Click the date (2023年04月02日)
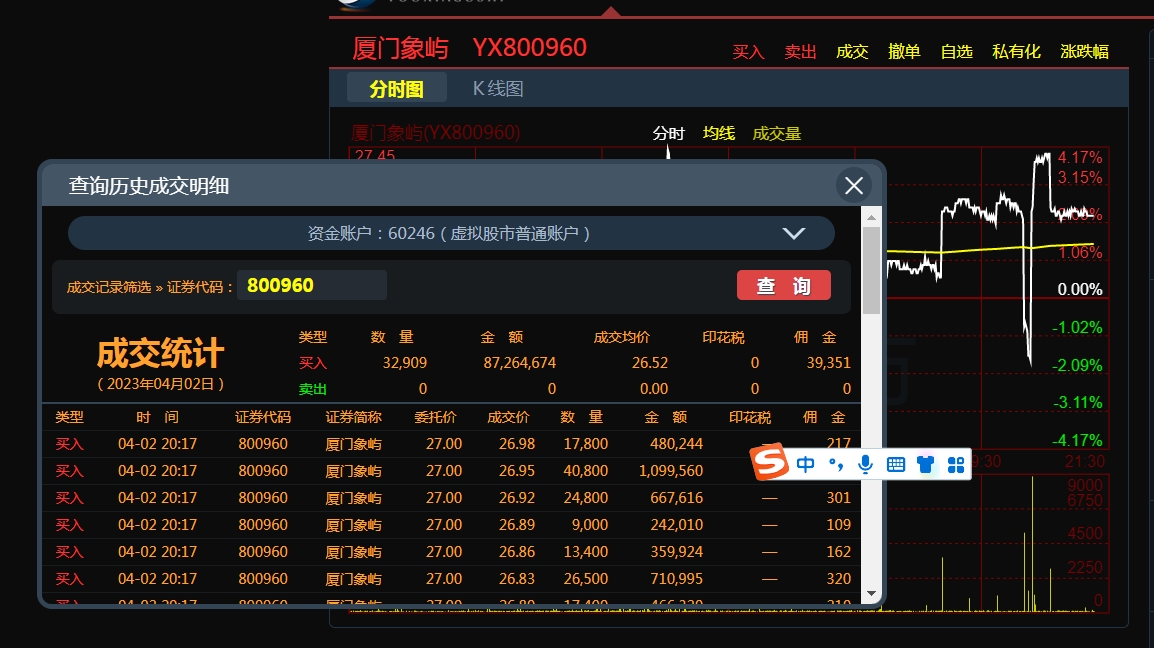 (160, 384)
